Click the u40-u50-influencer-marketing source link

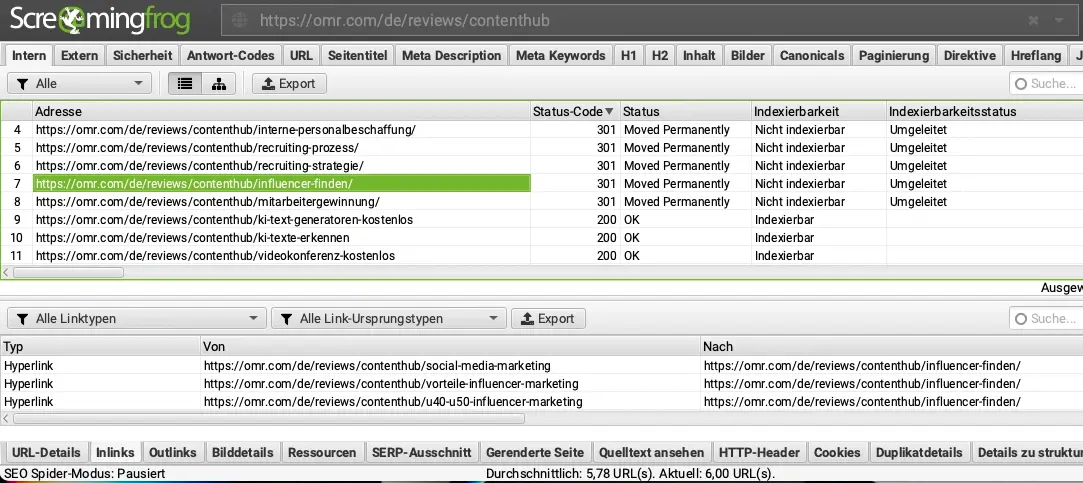pos(393,401)
